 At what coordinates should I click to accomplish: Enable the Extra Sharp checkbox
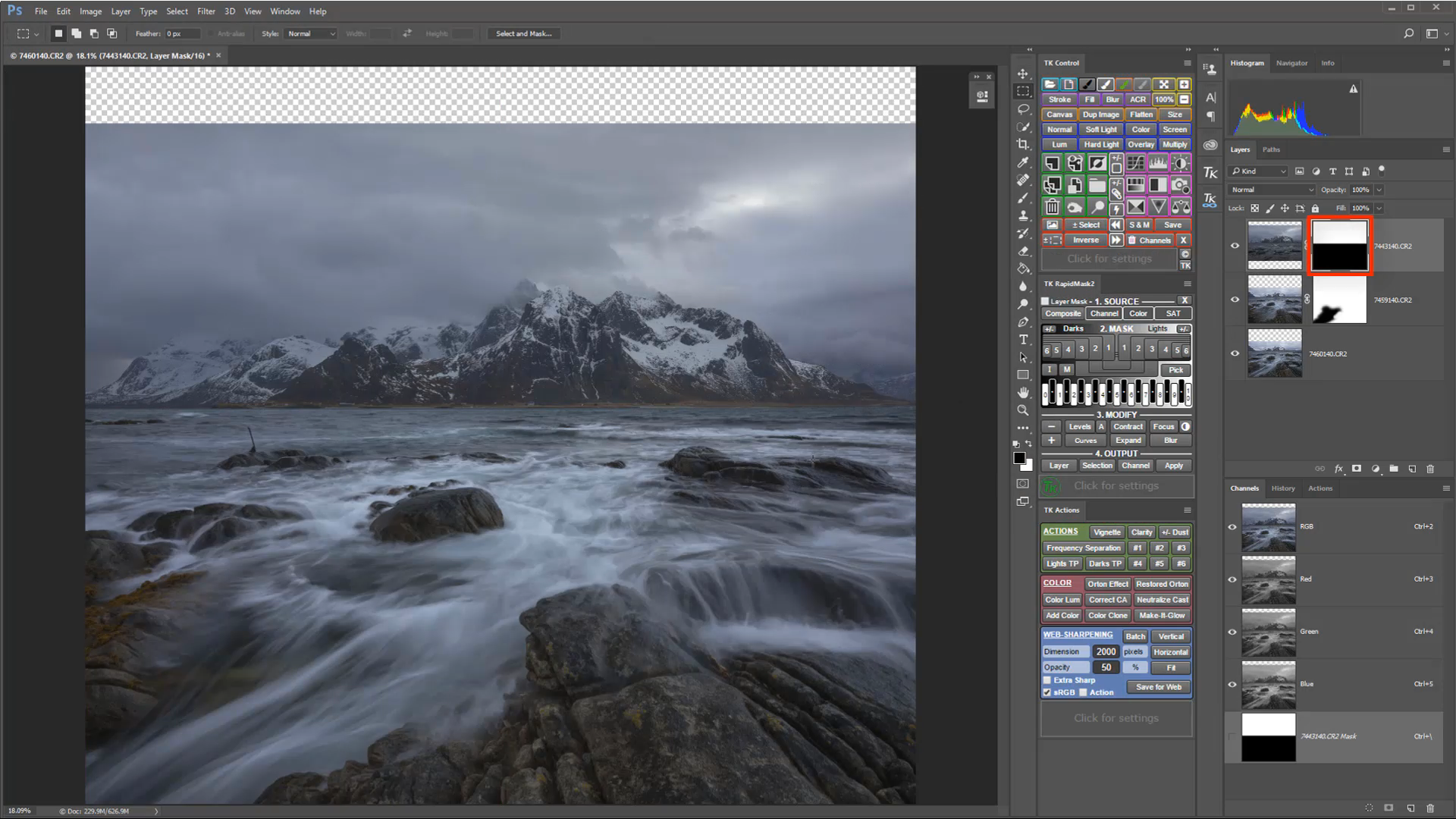point(1047,680)
